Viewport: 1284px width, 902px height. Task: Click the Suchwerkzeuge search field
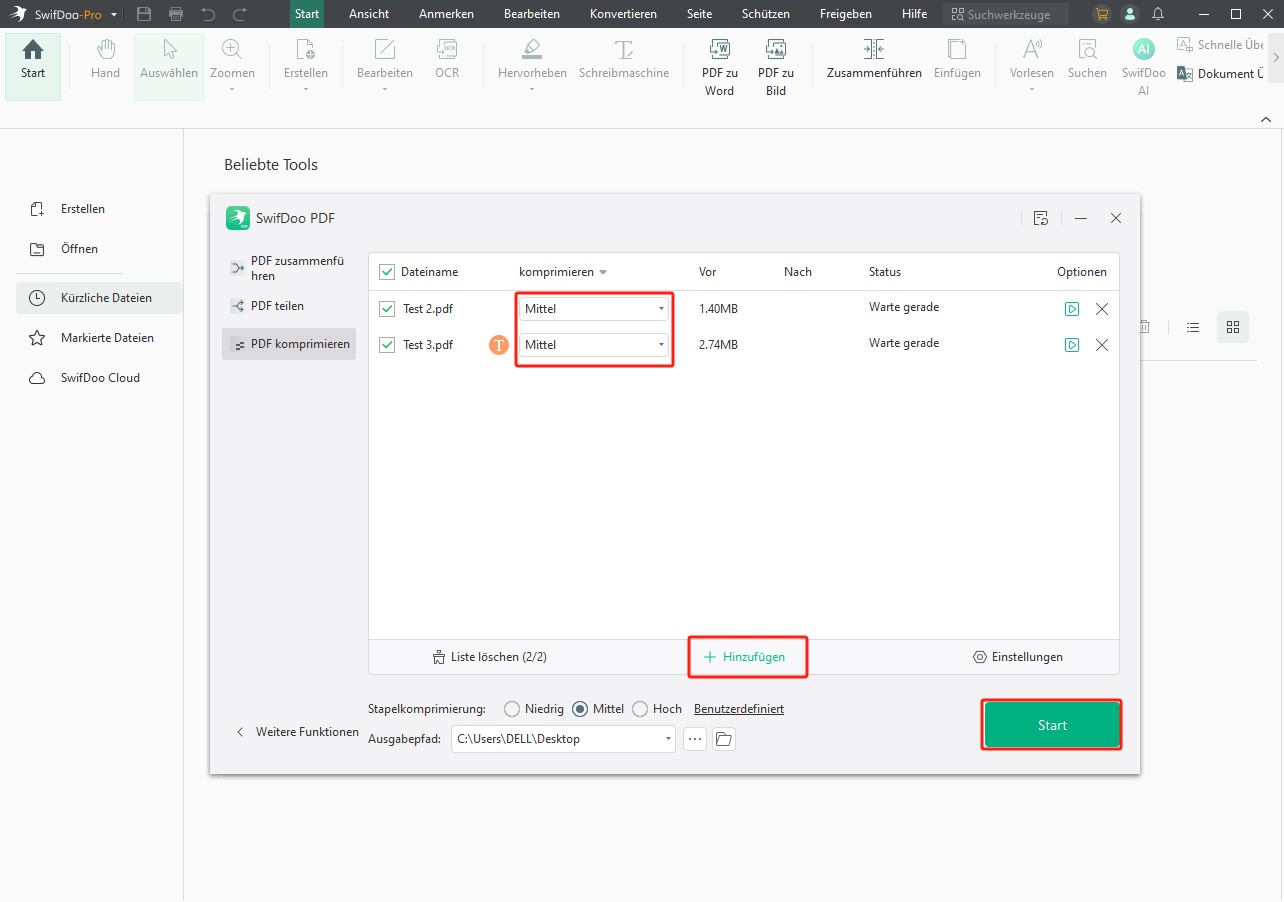[1005, 15]
